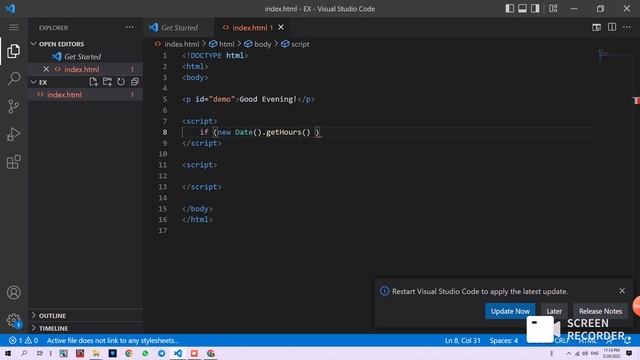Close the index.html editor tab

pos(281,27)
